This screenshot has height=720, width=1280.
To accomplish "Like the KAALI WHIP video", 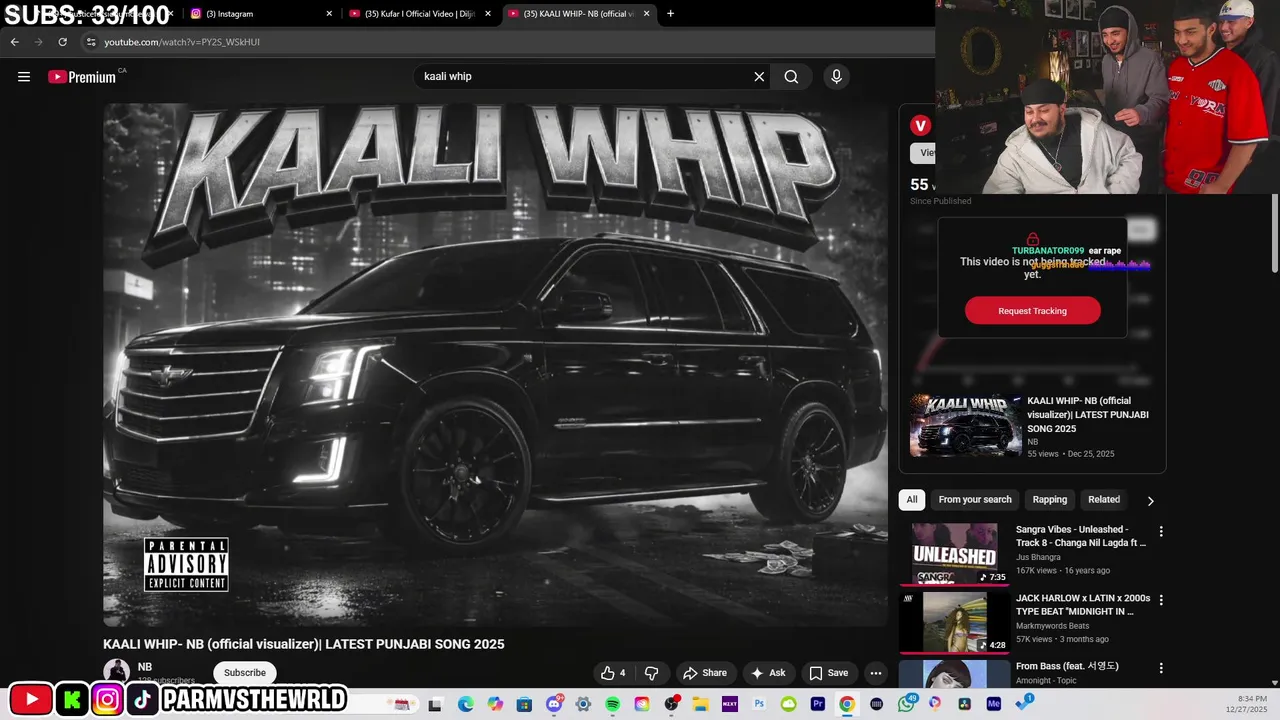I will pyautogui.click(x=613, y=673).
